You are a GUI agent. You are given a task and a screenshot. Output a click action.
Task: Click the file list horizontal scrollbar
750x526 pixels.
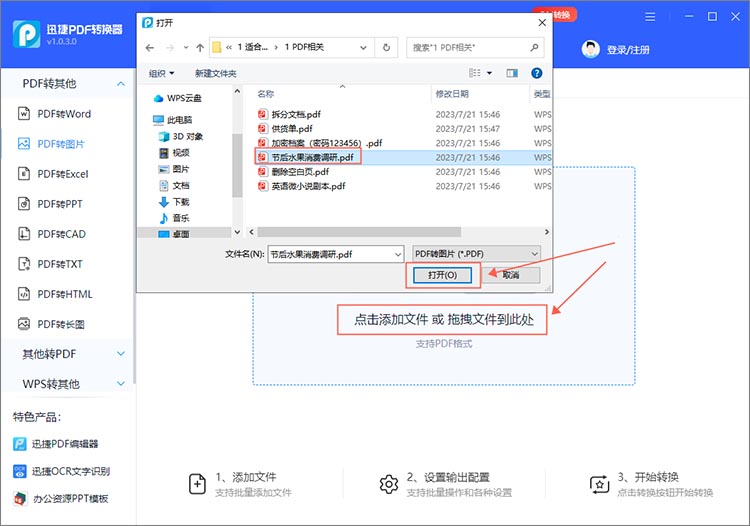359,232
